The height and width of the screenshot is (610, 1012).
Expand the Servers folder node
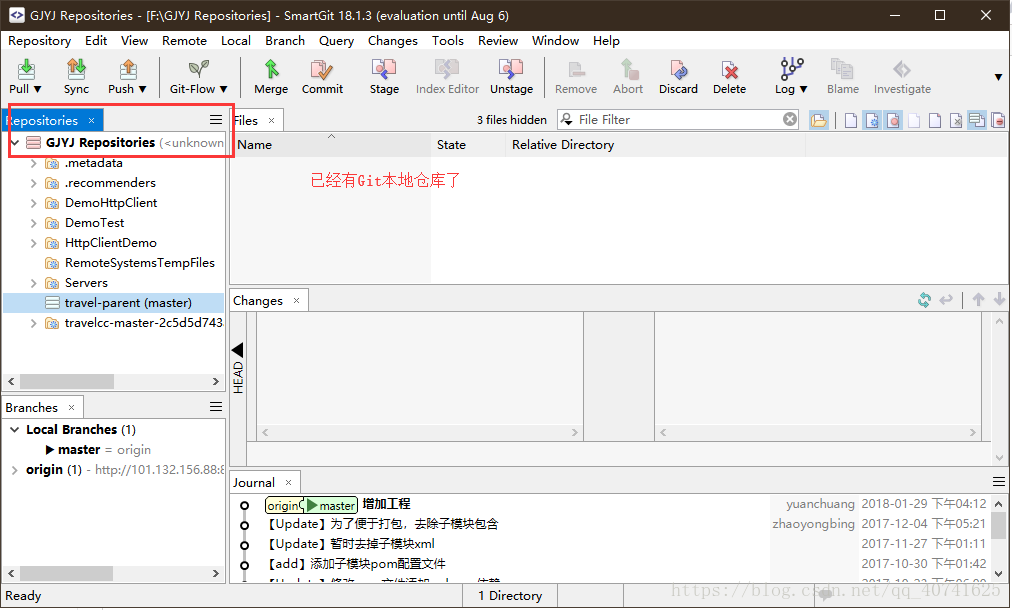[x=34, y=283]
